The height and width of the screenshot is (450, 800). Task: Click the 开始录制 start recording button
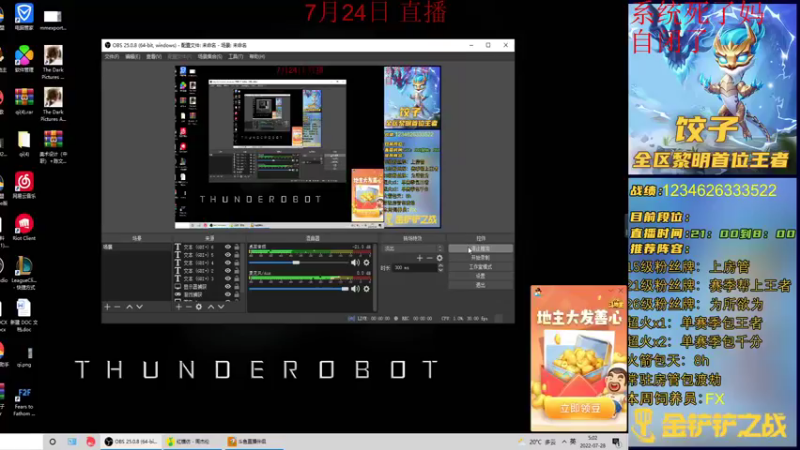click(x=481, y=258)
